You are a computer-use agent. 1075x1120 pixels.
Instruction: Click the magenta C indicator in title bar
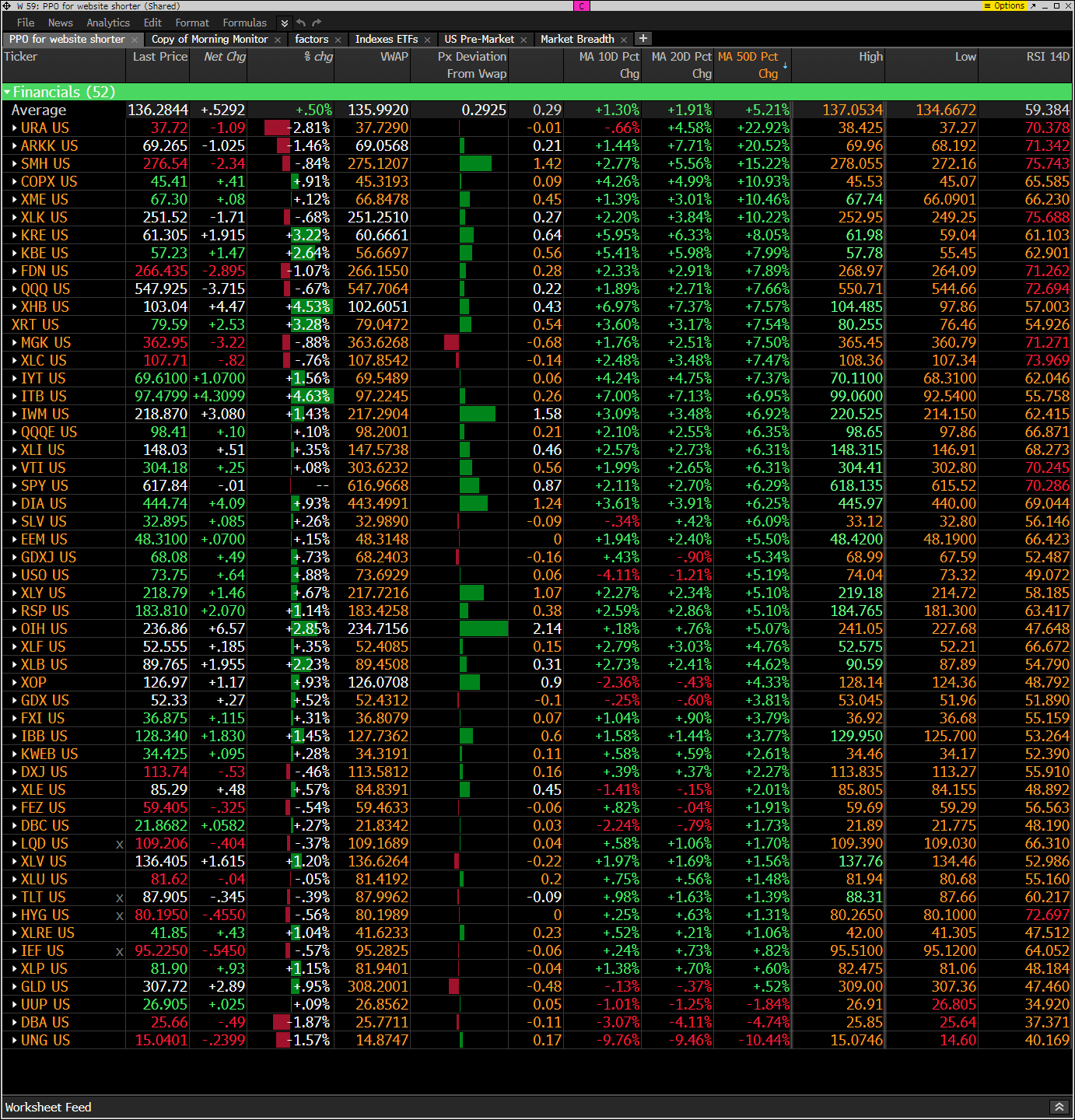(582, 5)
